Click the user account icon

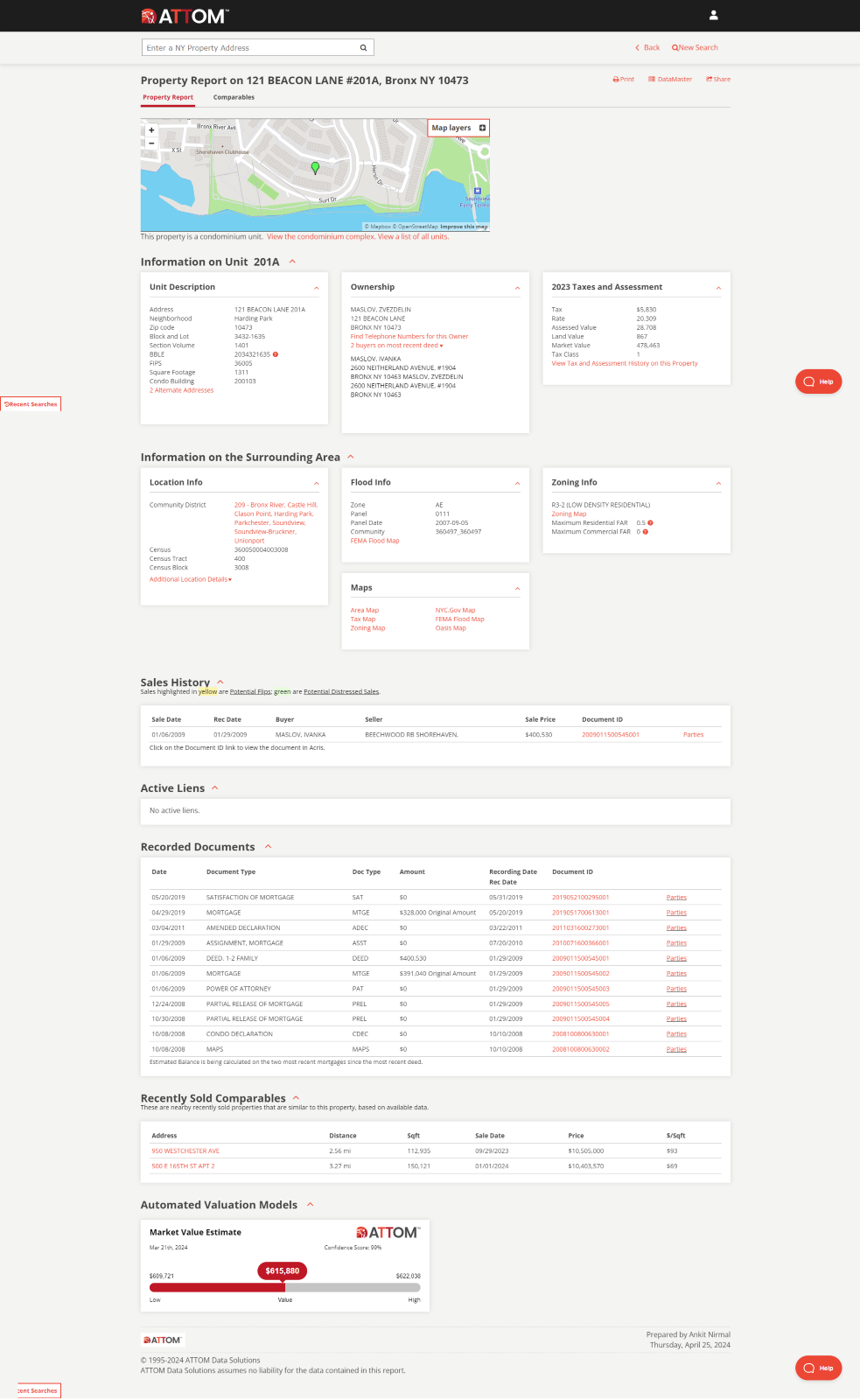[x=713, y=15]
